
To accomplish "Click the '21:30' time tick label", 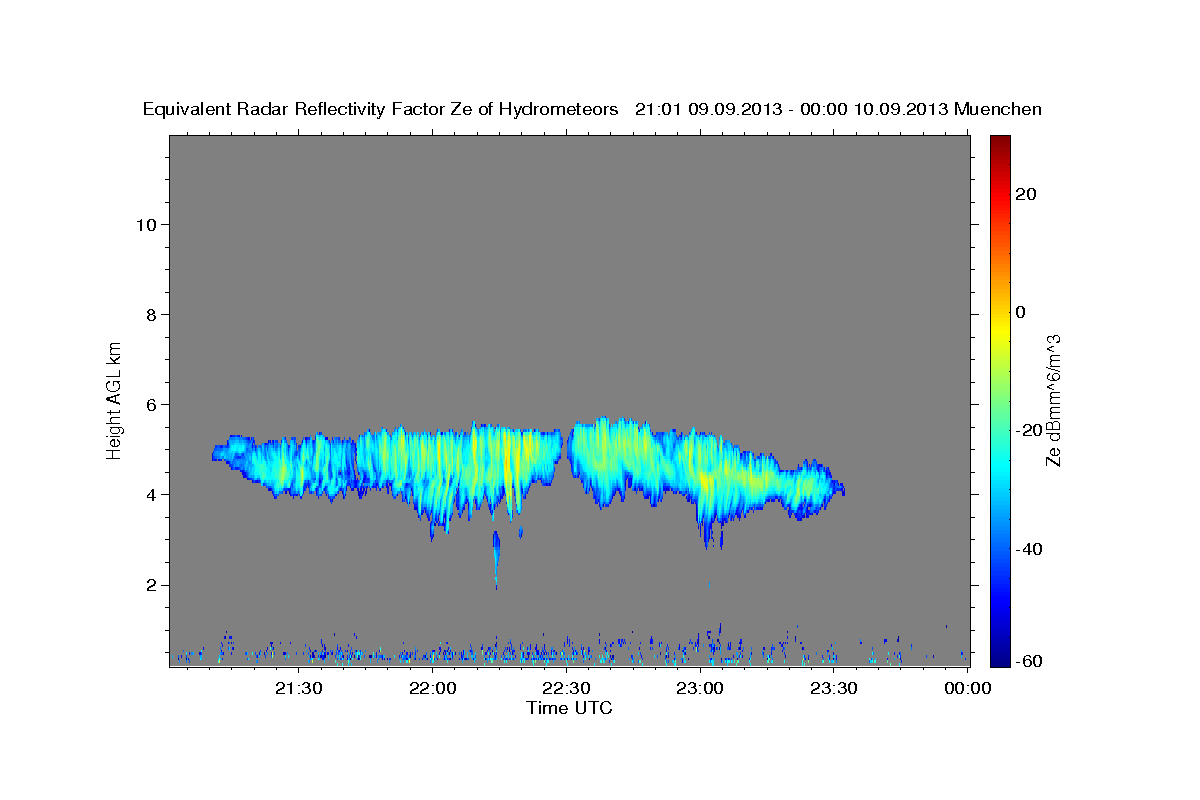I will point(299,688).
